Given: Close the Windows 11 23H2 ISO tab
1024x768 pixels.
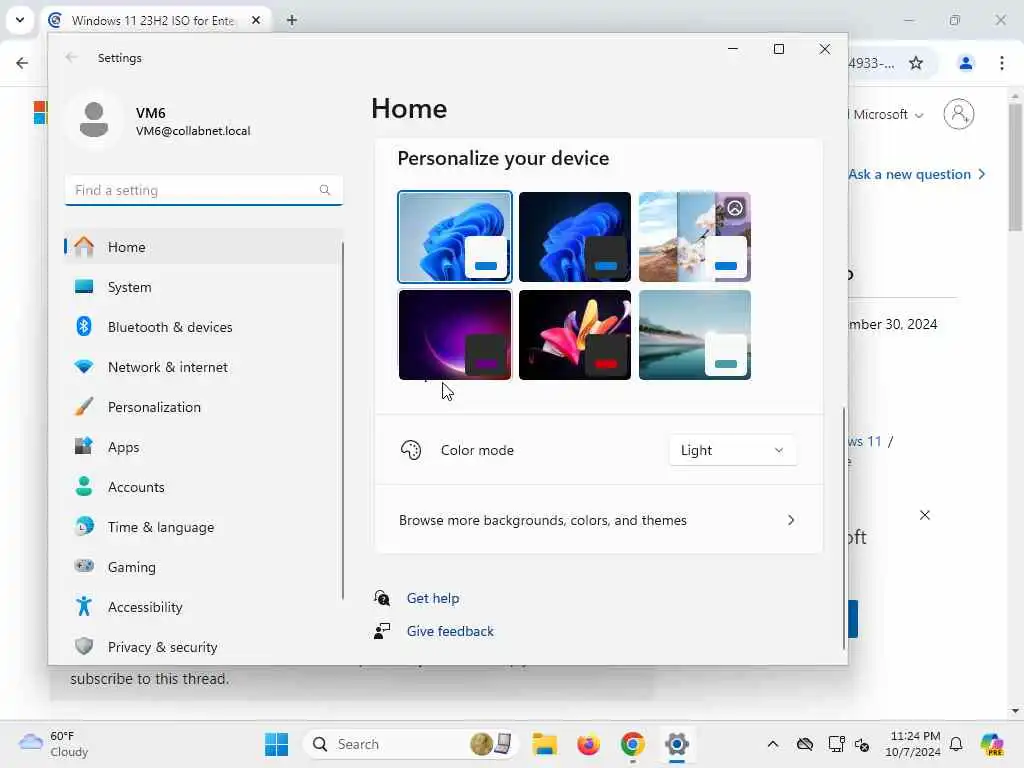Looking at the screenshot, I should pos(256,20).
